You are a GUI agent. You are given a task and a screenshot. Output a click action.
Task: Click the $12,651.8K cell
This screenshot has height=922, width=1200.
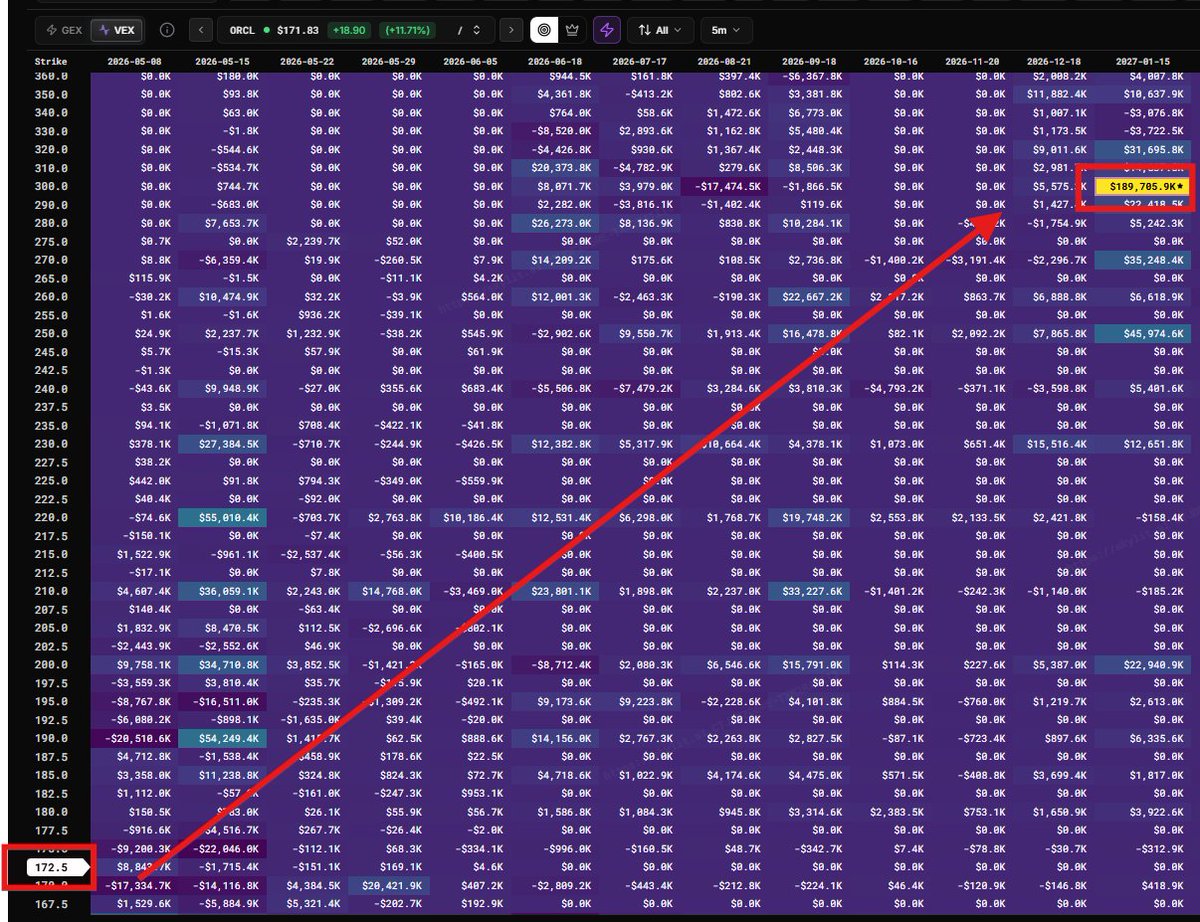point(1143,444)
